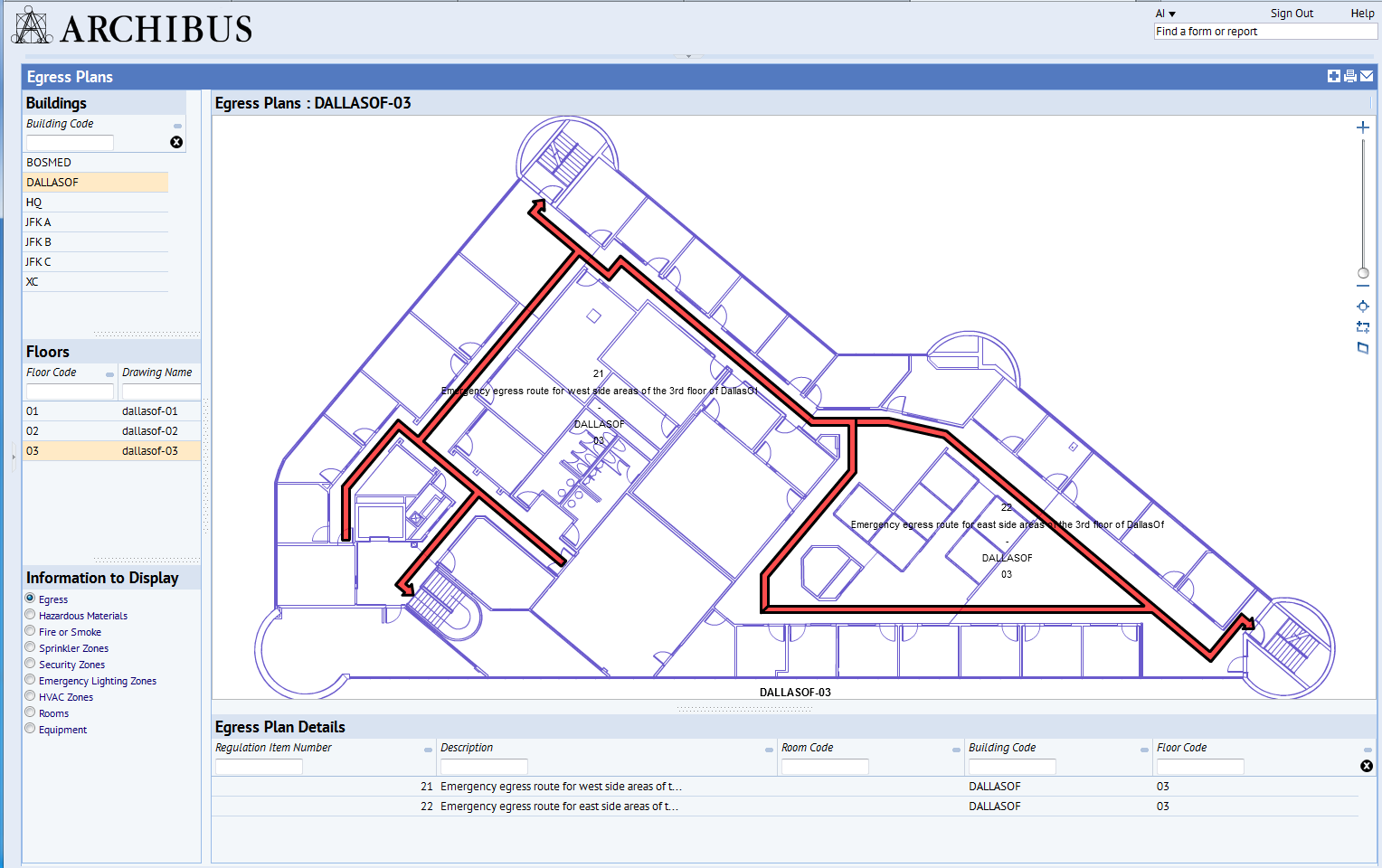The height and width of the screenshot is (868, 1382).
Task: Click the add-to-favorites plus icon in header
Action: pos(1334,77)
